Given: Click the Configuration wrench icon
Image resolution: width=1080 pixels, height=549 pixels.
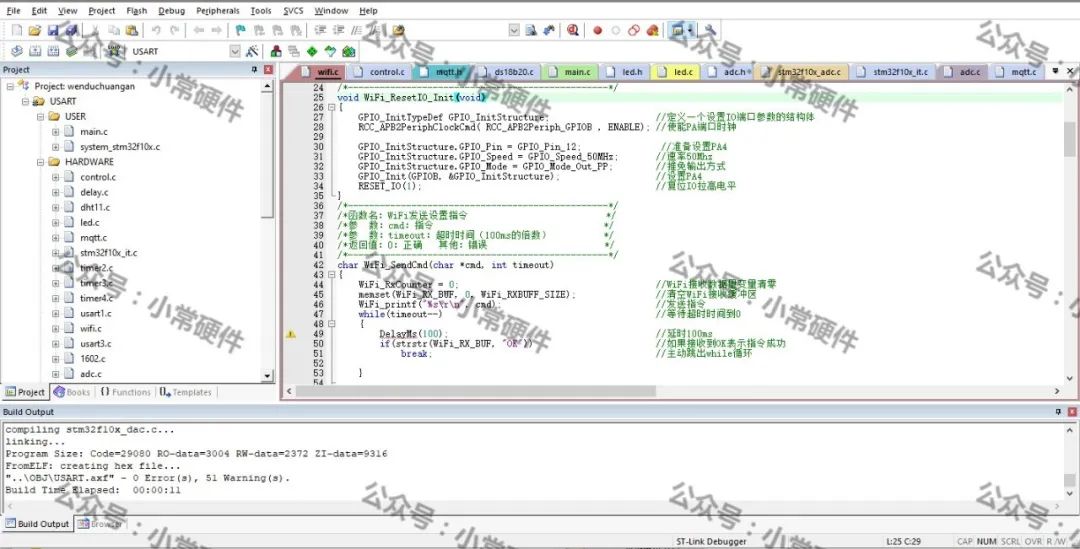Looking at the screenshot, I should click(710, 31).
